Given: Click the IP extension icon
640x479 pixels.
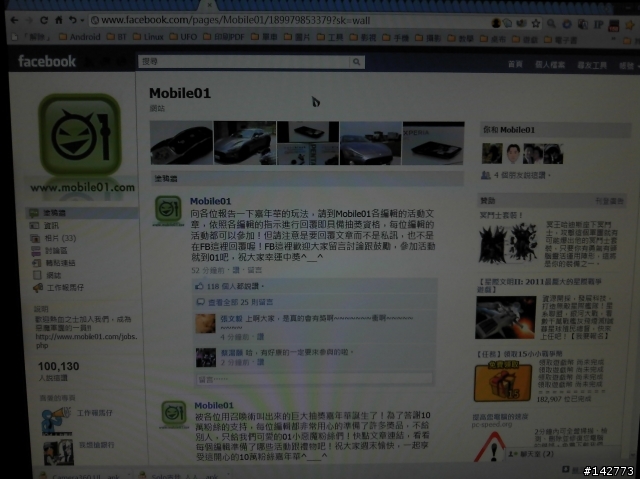Looking at the screenshot, I should point(598,24).
